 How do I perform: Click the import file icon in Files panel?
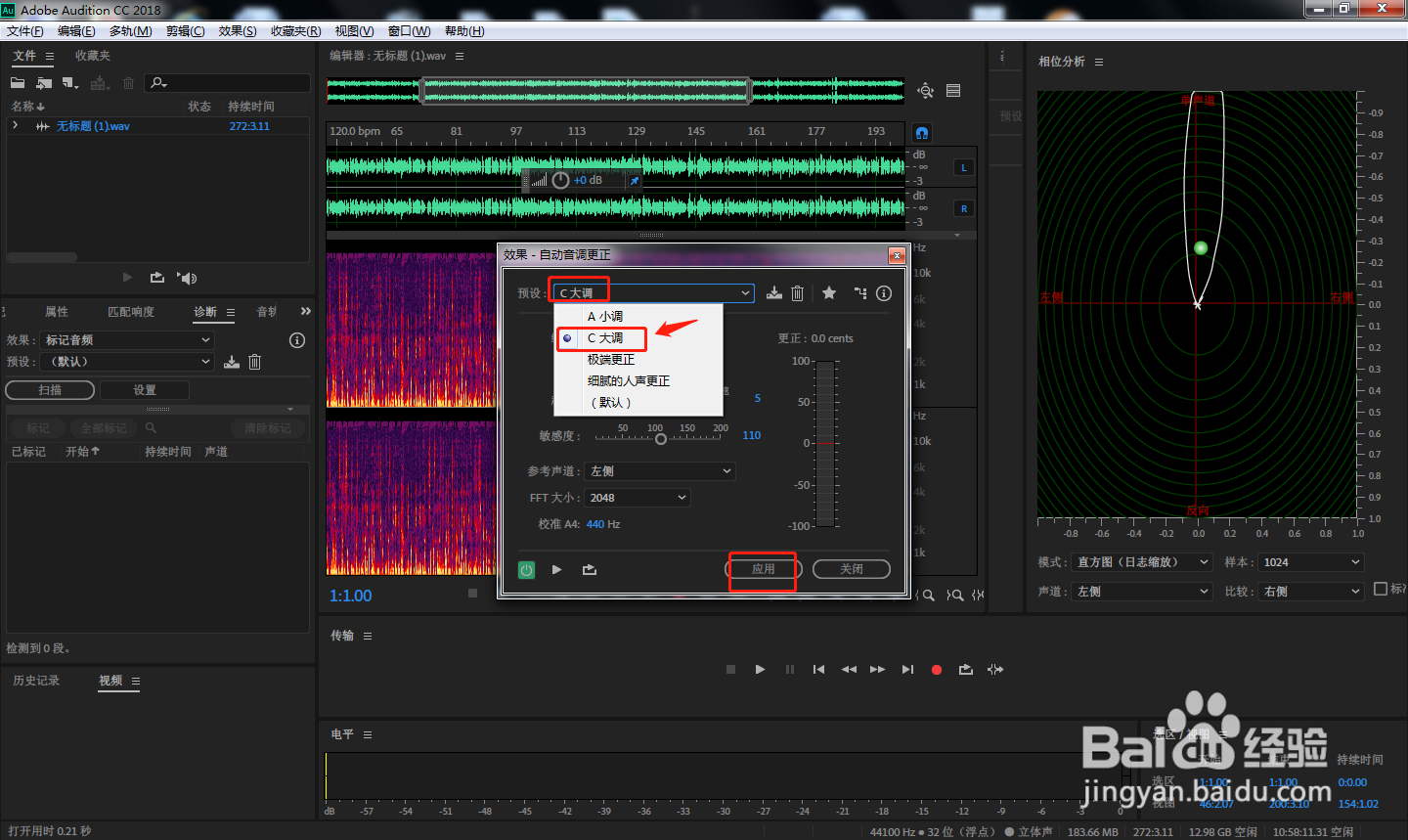pyautogui.click(x=44, y=83)
